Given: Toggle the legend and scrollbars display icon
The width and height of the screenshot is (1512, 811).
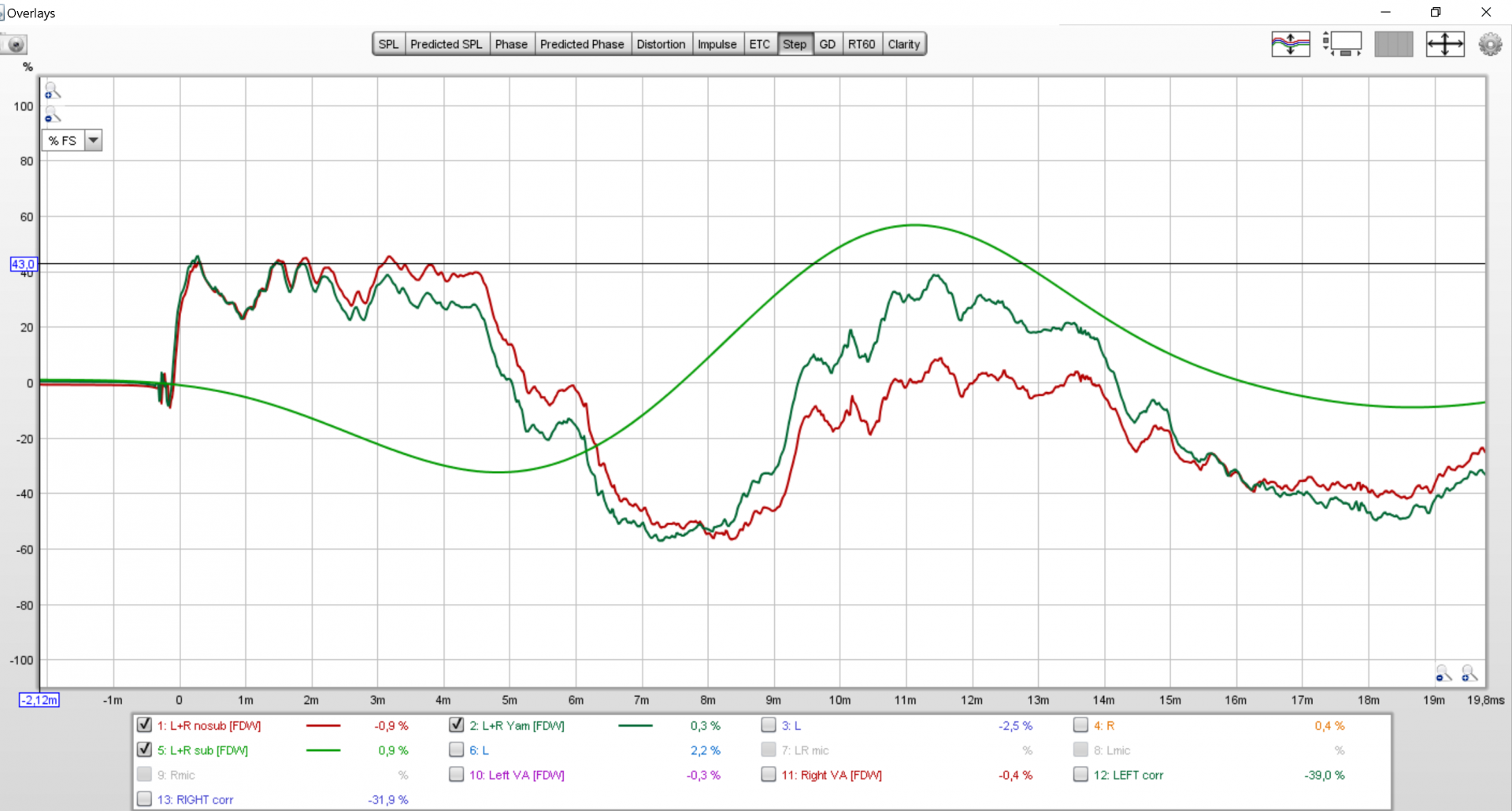Looking at the screenshot, I should 1342,44.
